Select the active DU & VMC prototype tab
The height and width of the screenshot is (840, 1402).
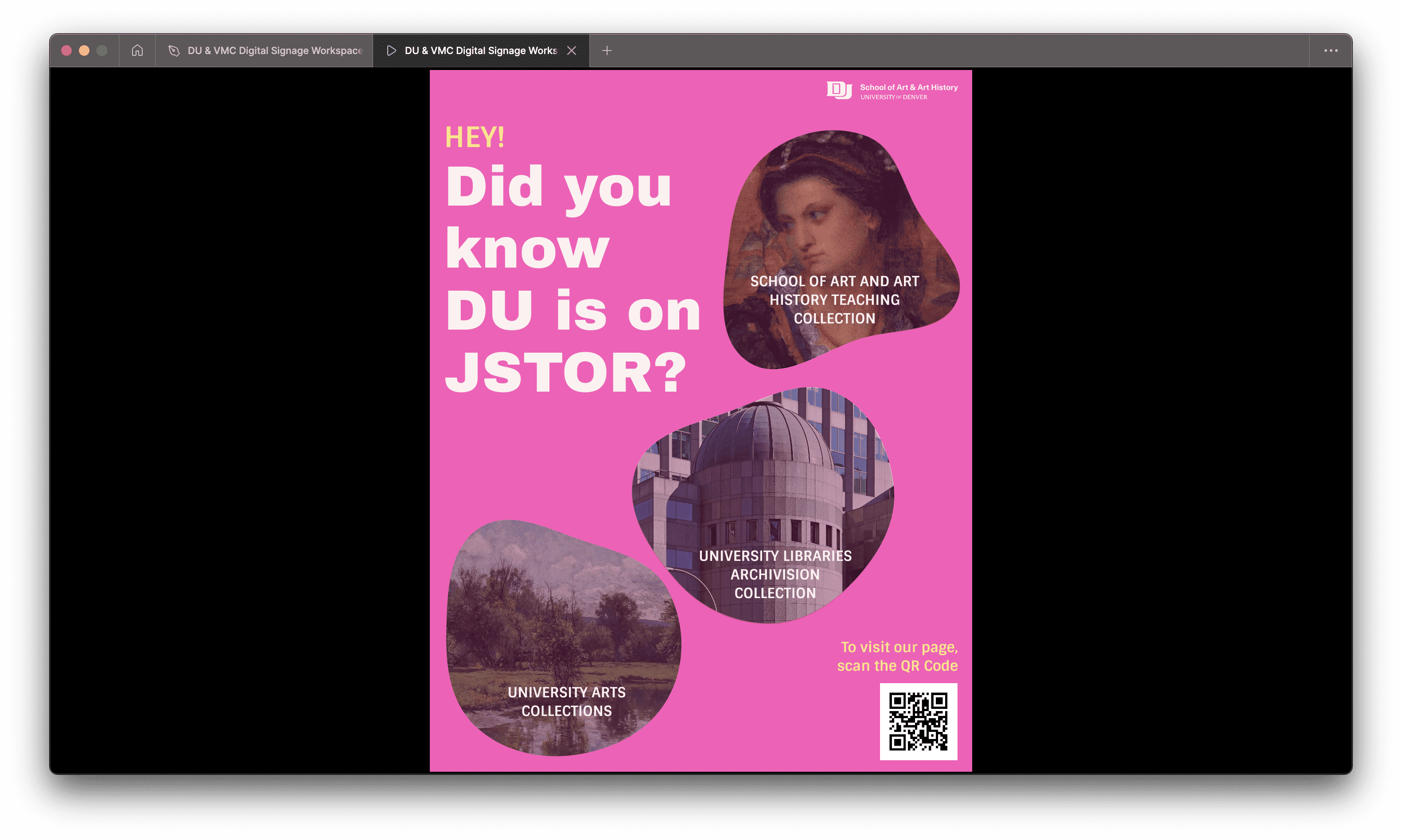coord(480,51)
